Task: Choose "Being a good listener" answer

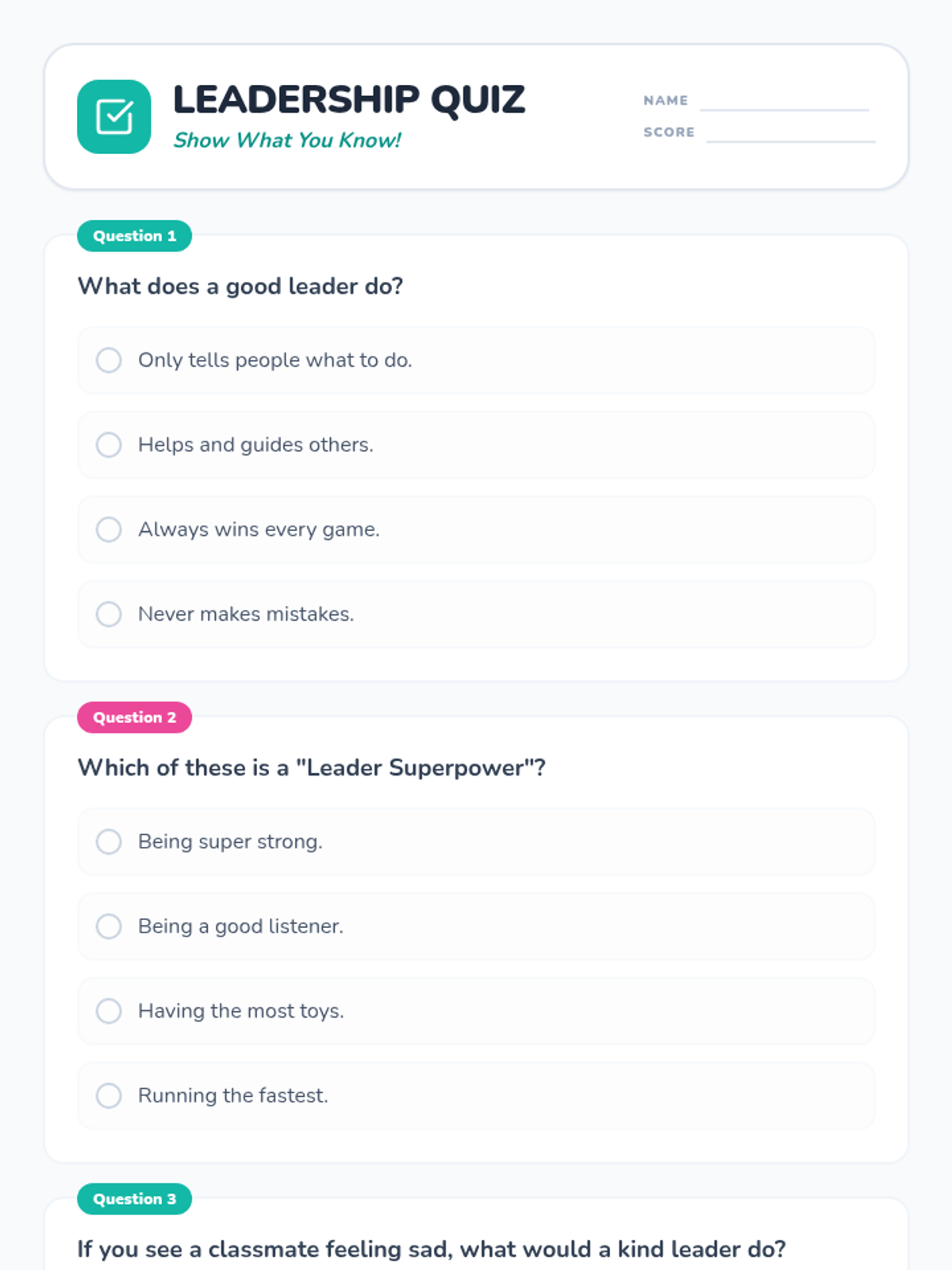Action: coord(109,926)
